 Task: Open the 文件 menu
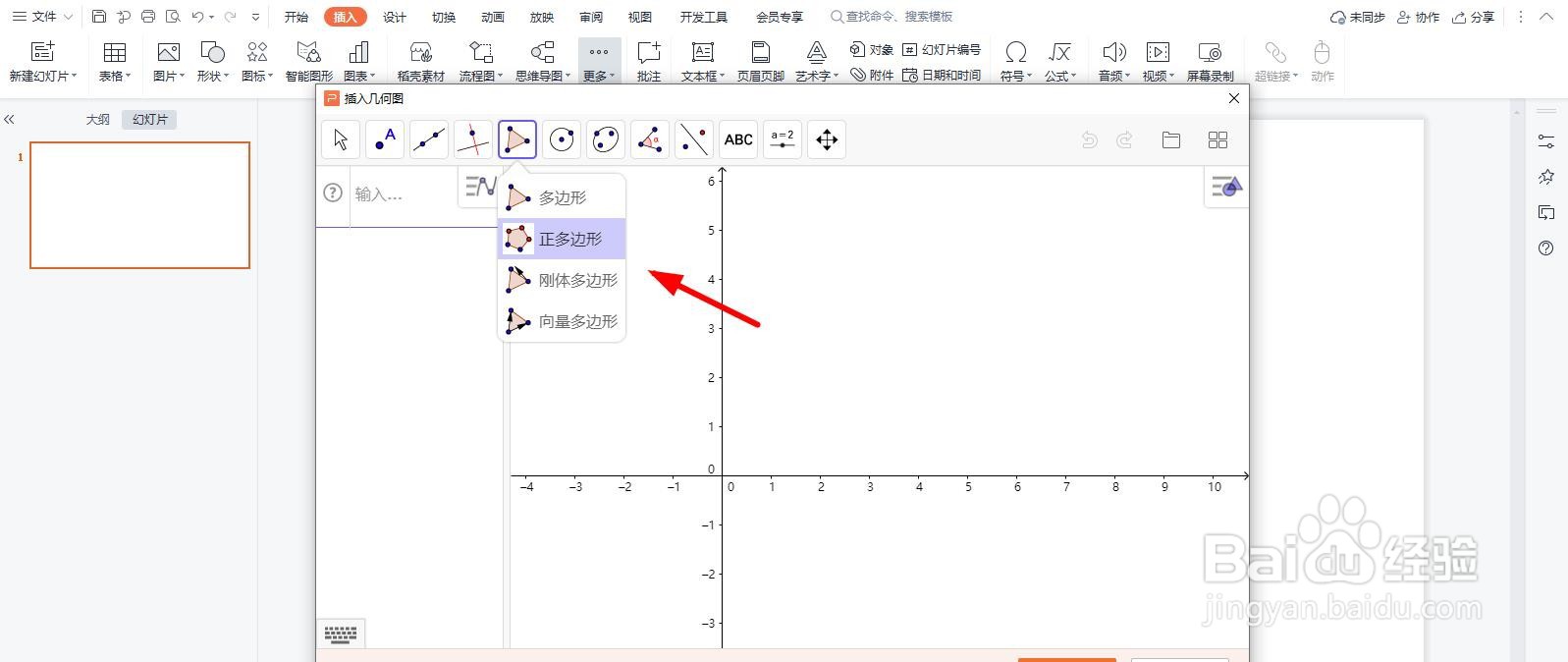43,17
